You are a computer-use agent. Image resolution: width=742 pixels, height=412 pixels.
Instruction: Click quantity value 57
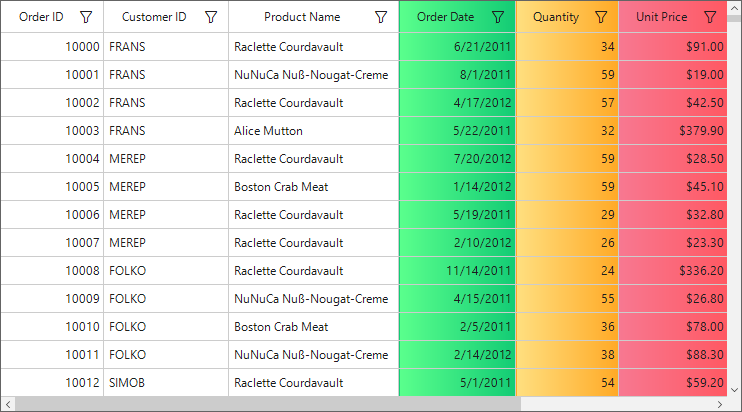(567, 103)
